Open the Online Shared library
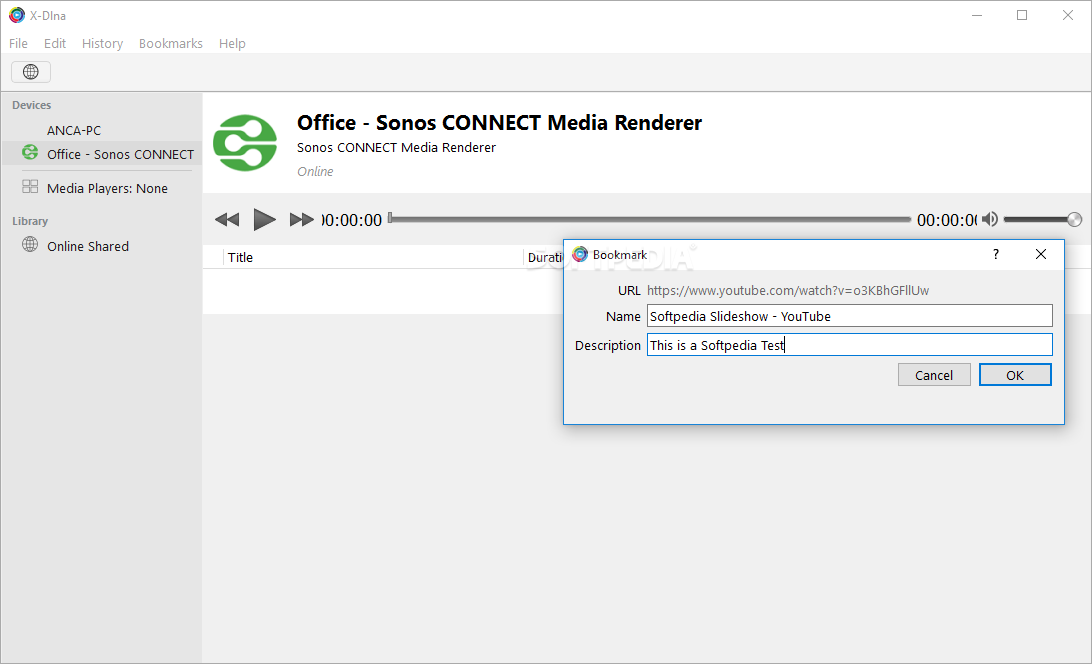The height and width of the screenshot is (664, 1092). (88, 246)
